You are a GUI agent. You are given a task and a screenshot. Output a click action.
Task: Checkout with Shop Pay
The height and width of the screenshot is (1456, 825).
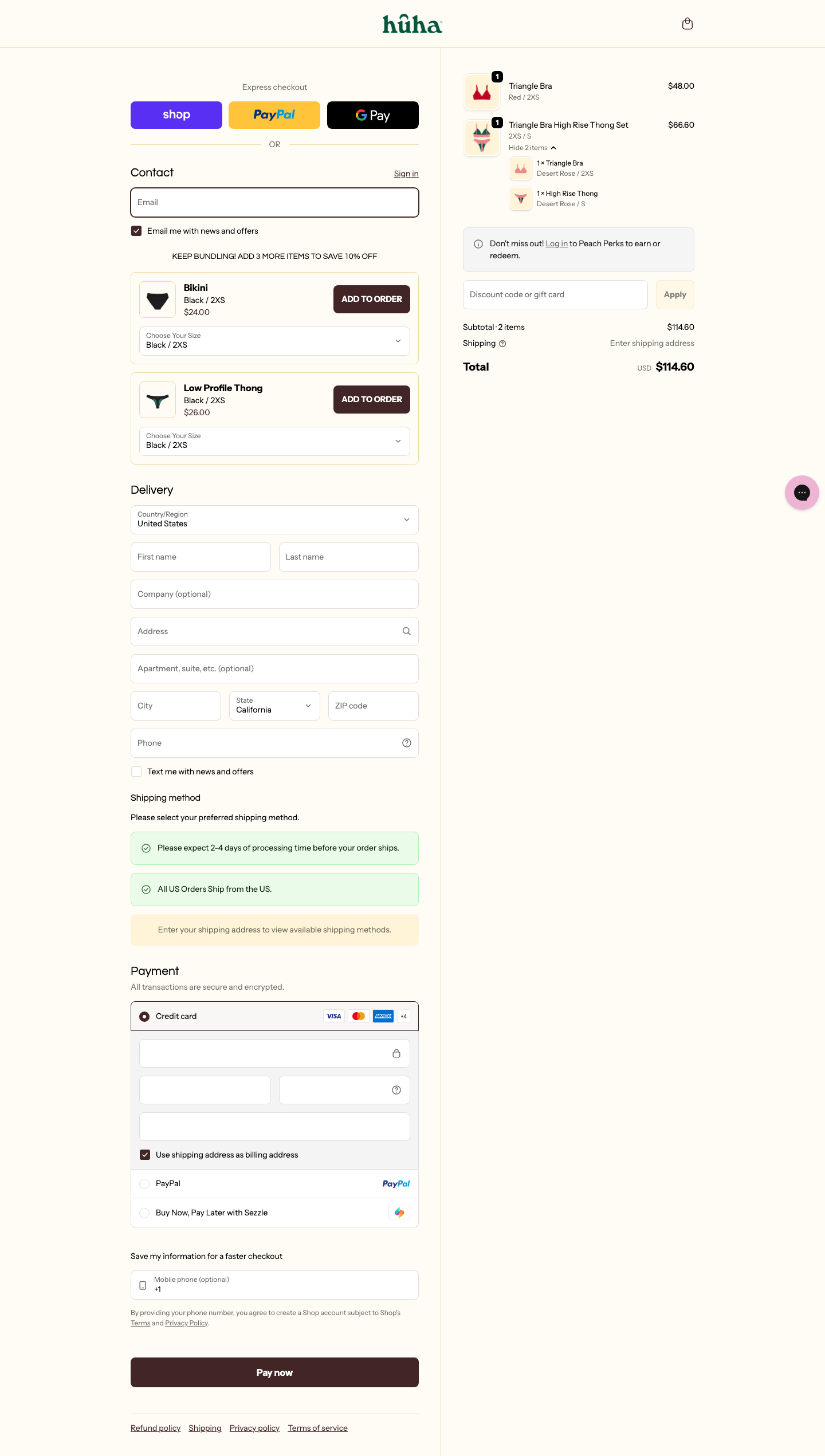click(x=176, y=115)
